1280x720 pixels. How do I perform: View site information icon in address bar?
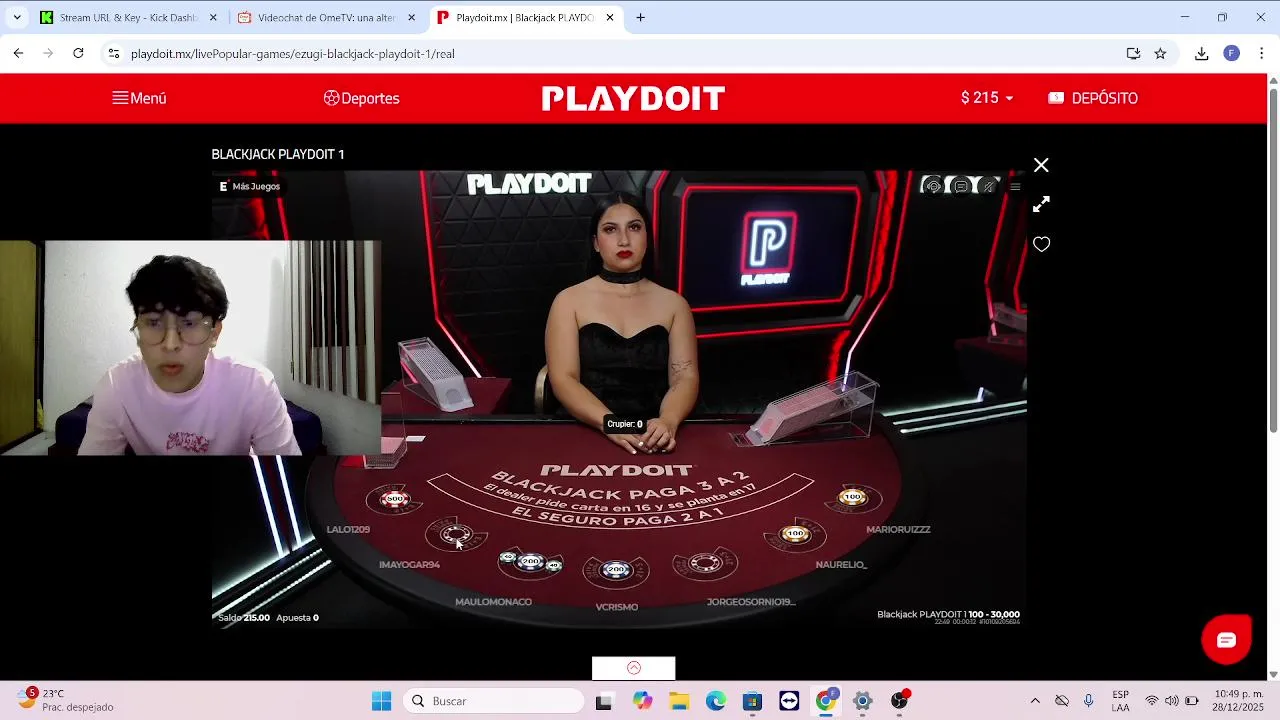[x=114, y=53]
